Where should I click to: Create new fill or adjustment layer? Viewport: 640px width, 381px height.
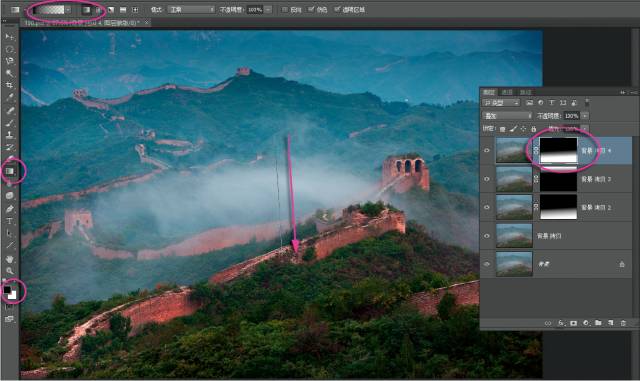click(x=586, y=323)
